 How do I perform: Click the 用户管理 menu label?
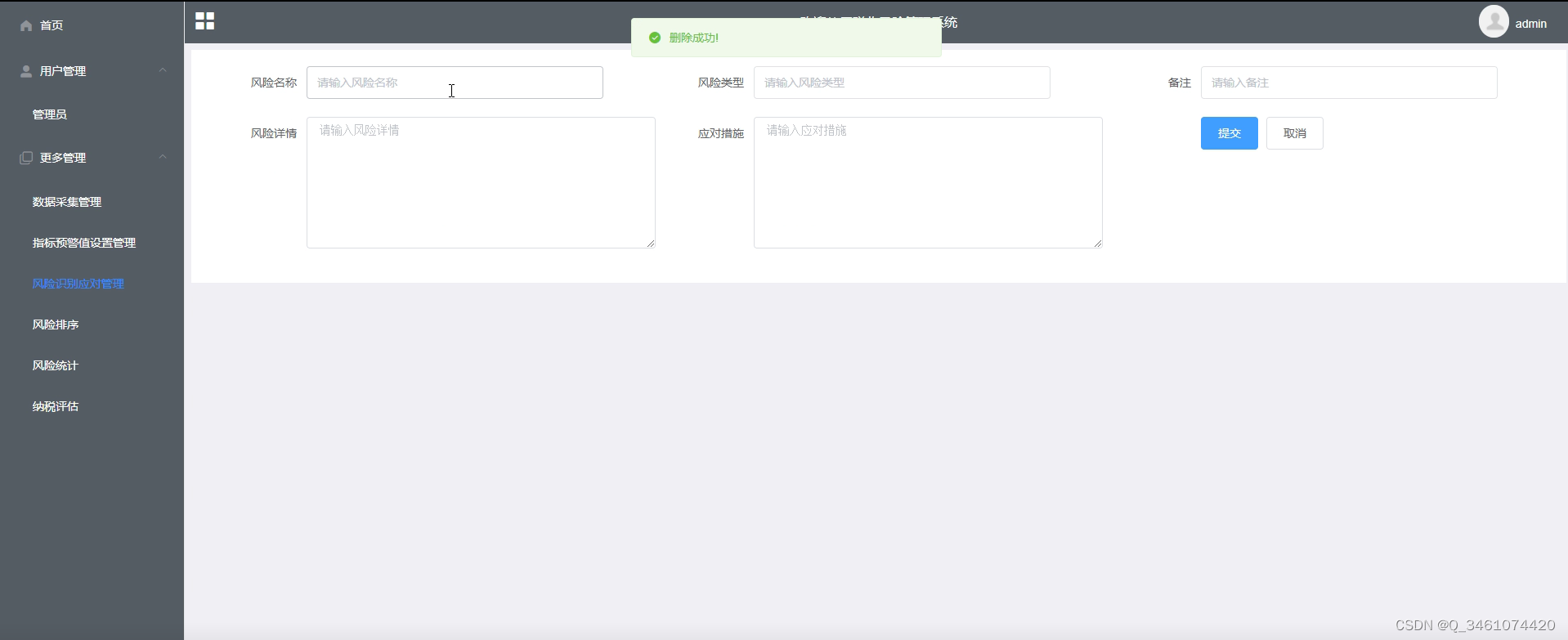pos(63,71)
